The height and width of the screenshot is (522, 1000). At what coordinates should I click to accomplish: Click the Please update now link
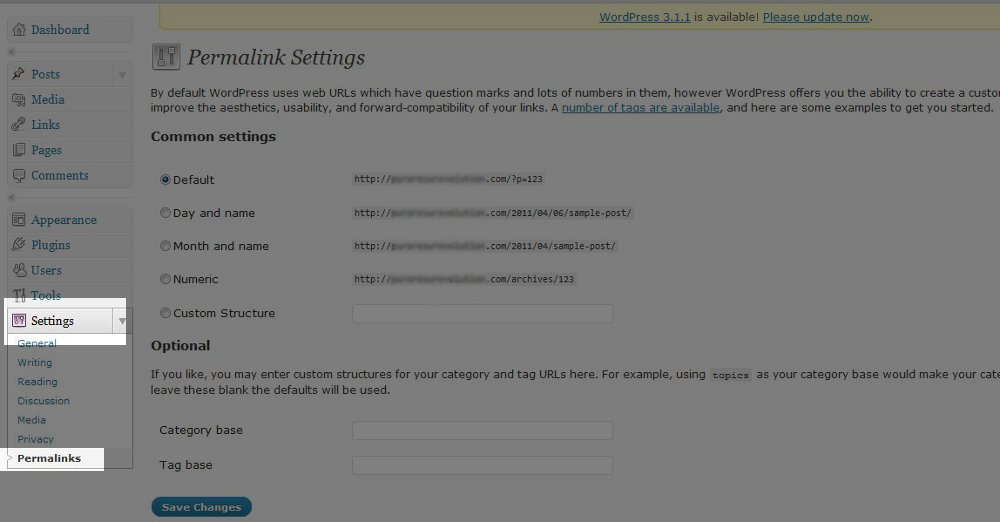click(x=815, y=17)
